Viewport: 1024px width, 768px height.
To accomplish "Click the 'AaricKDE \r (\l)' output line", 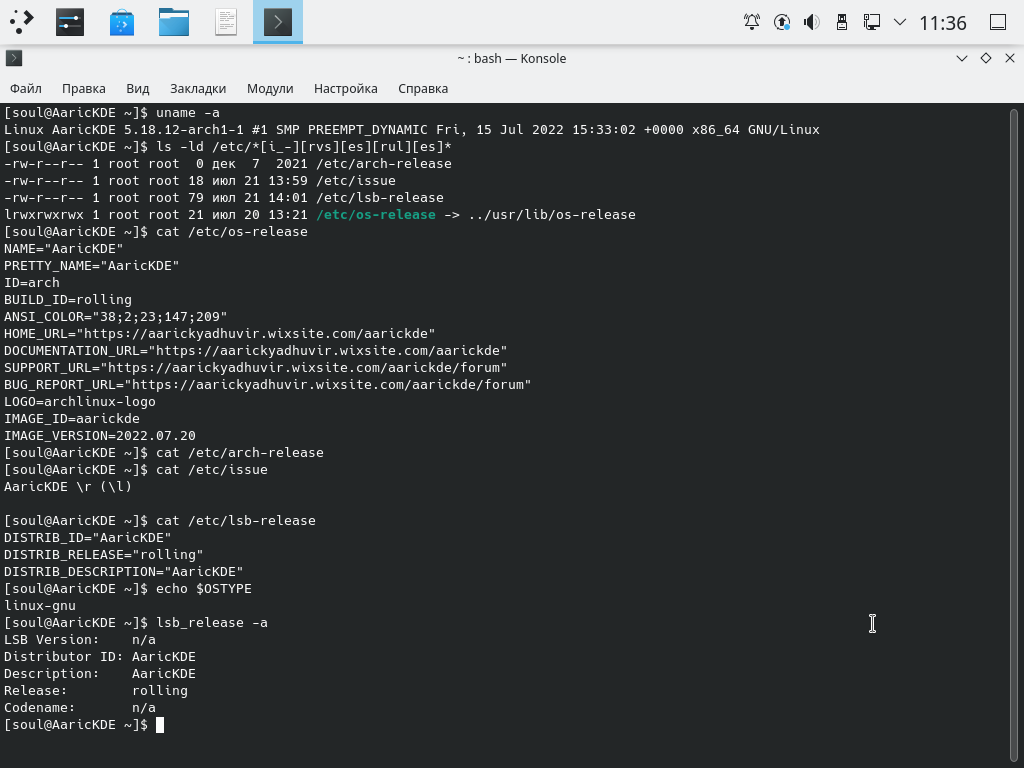I will (68, 487).
